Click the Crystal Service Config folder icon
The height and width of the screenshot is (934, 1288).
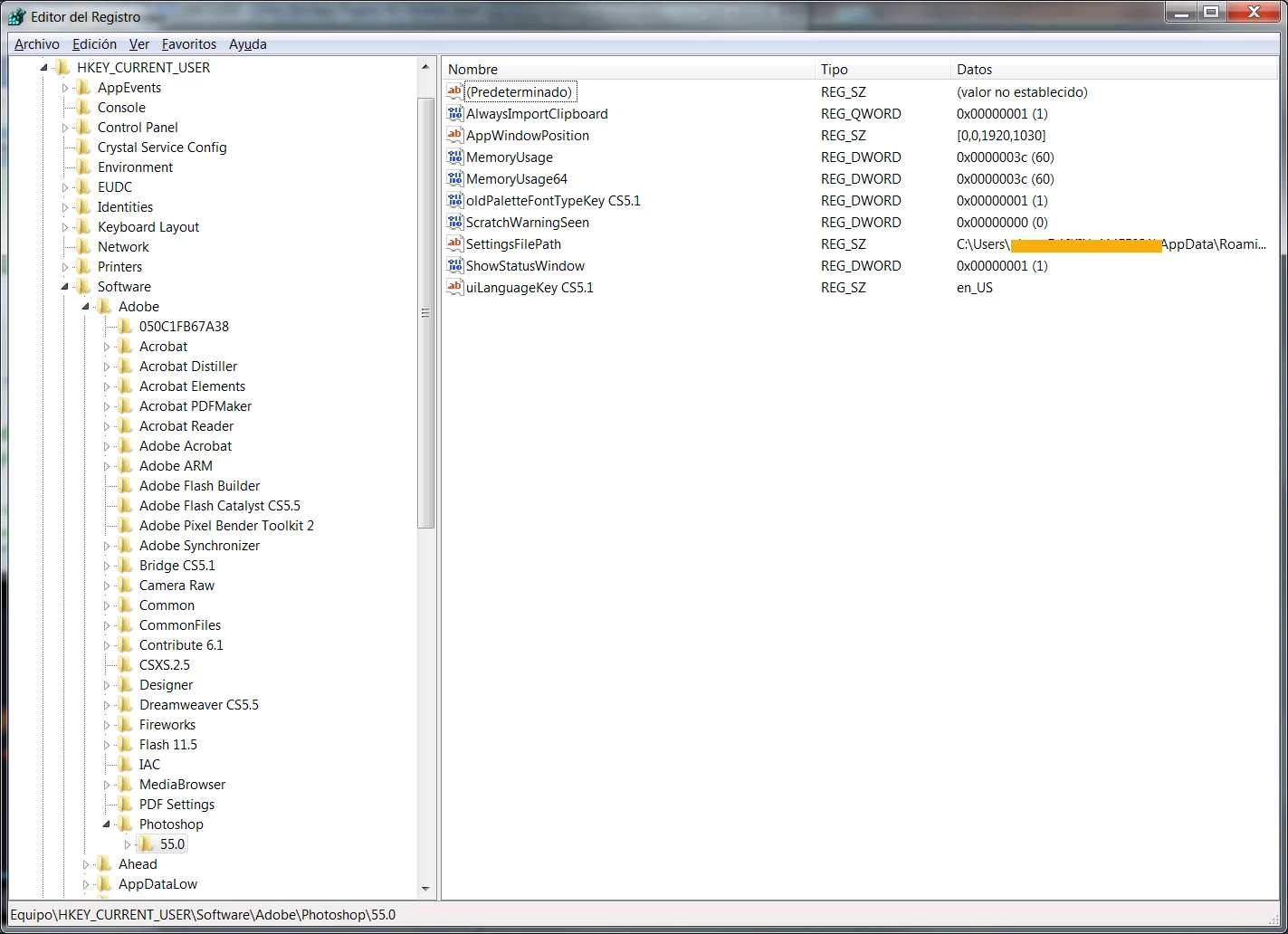84,148
